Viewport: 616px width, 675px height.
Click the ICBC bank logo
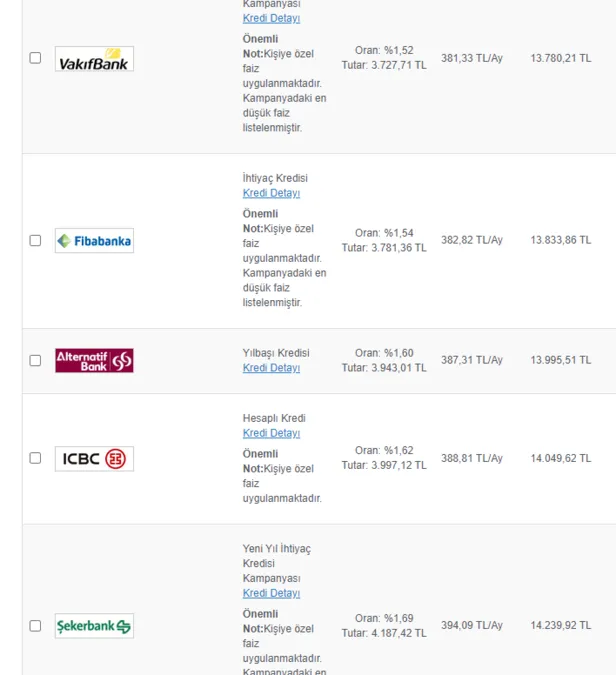(94, 459)
